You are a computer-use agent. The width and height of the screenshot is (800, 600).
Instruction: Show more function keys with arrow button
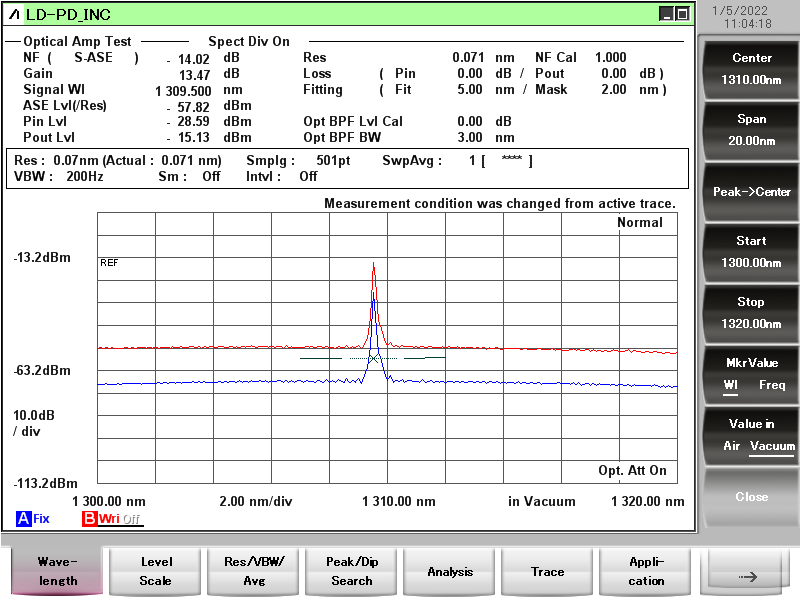(x=748, y=572)
